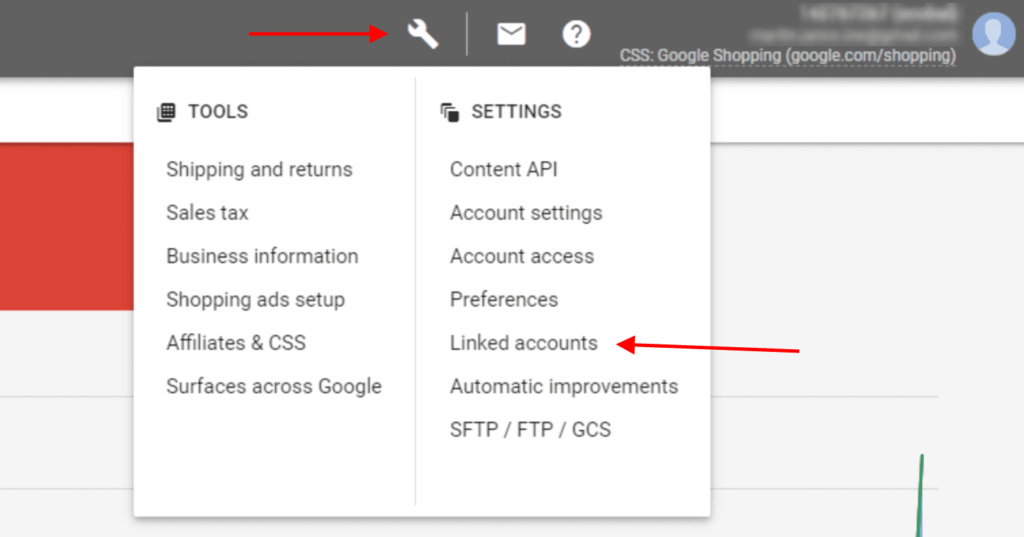The image size is (1024, 537).
Task: Click the SETTINGS heading text
Action: point(517,112)
